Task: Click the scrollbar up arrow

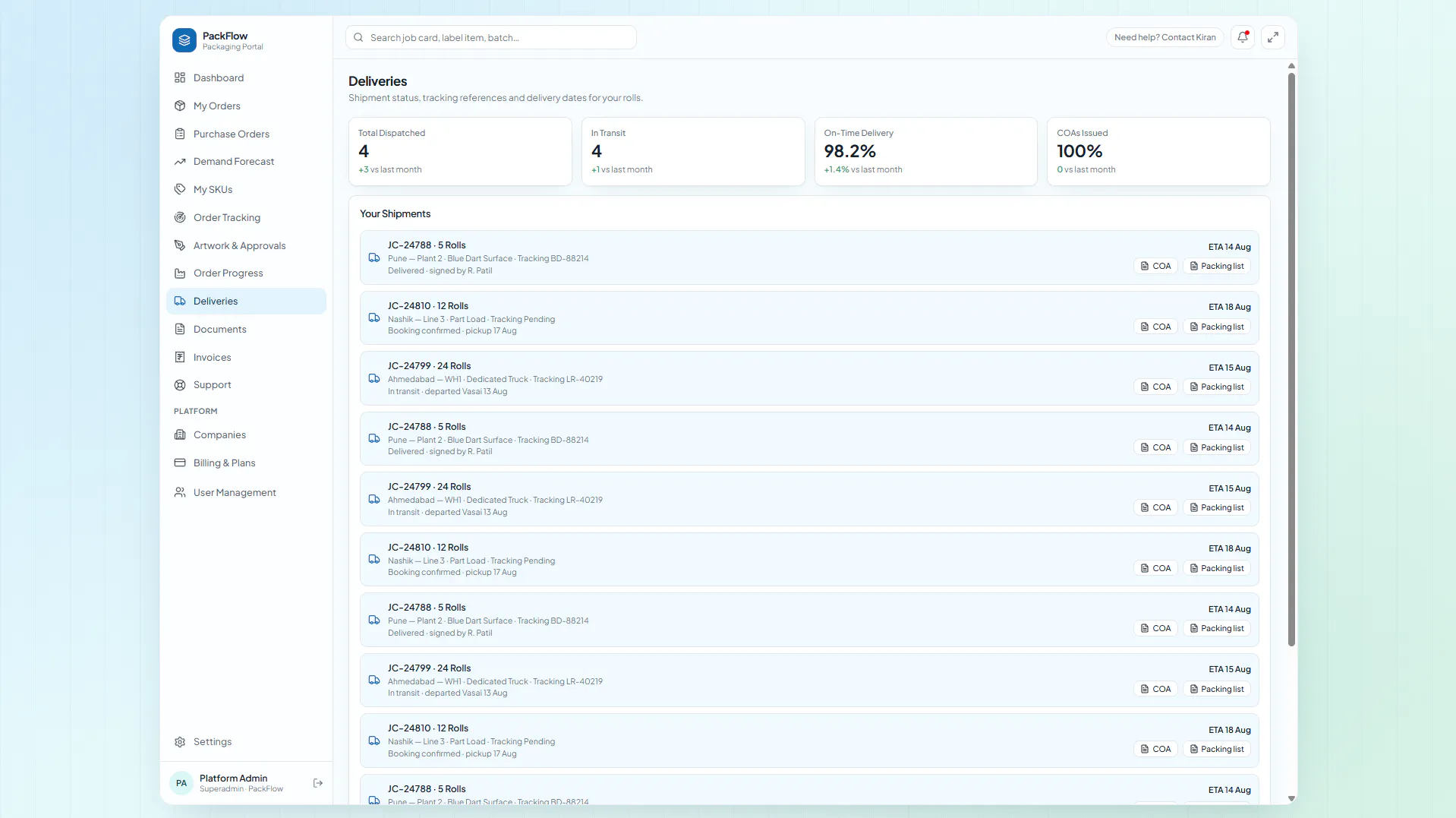Action: click(x=1291, y=66)
